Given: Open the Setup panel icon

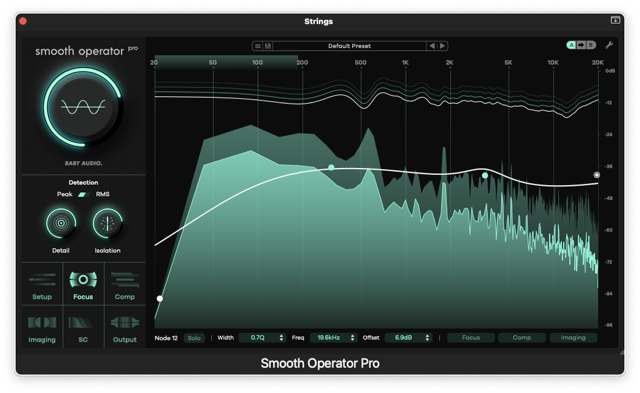Looking at the screenshot, I should 42,284.
